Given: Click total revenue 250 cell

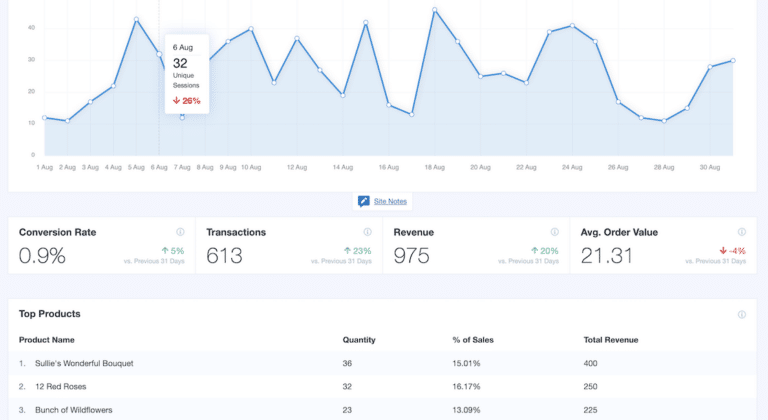Looking at the screenshot, I should point(590,387).
